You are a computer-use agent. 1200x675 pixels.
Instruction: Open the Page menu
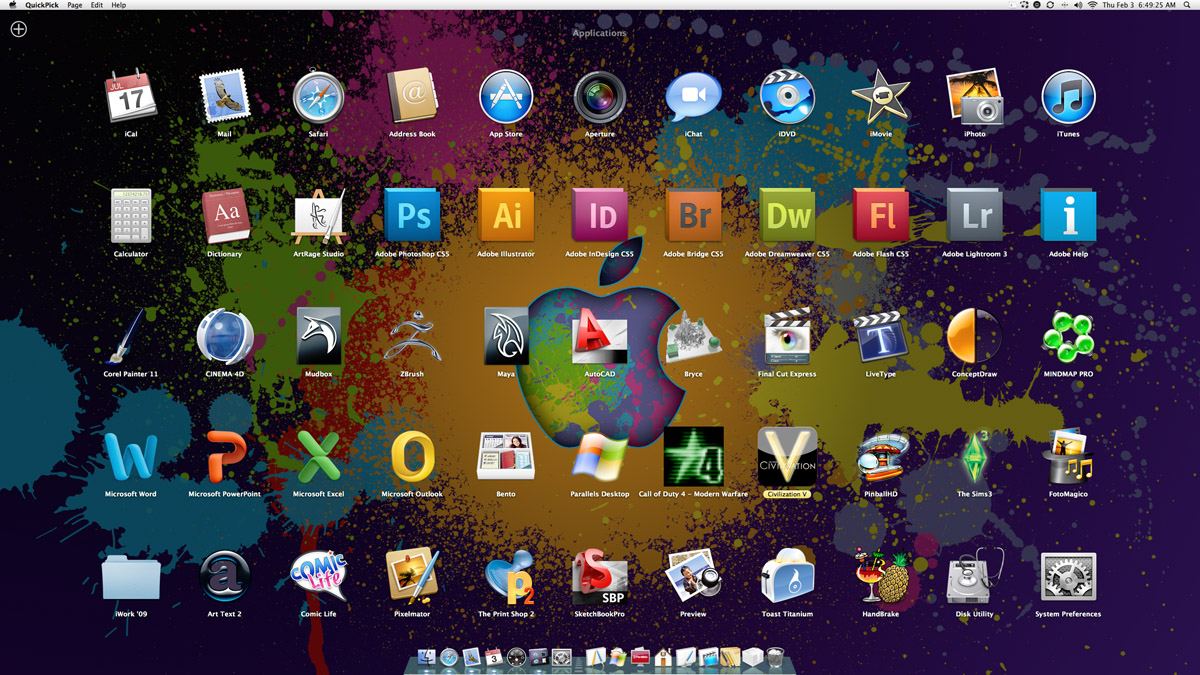point(75,5)
